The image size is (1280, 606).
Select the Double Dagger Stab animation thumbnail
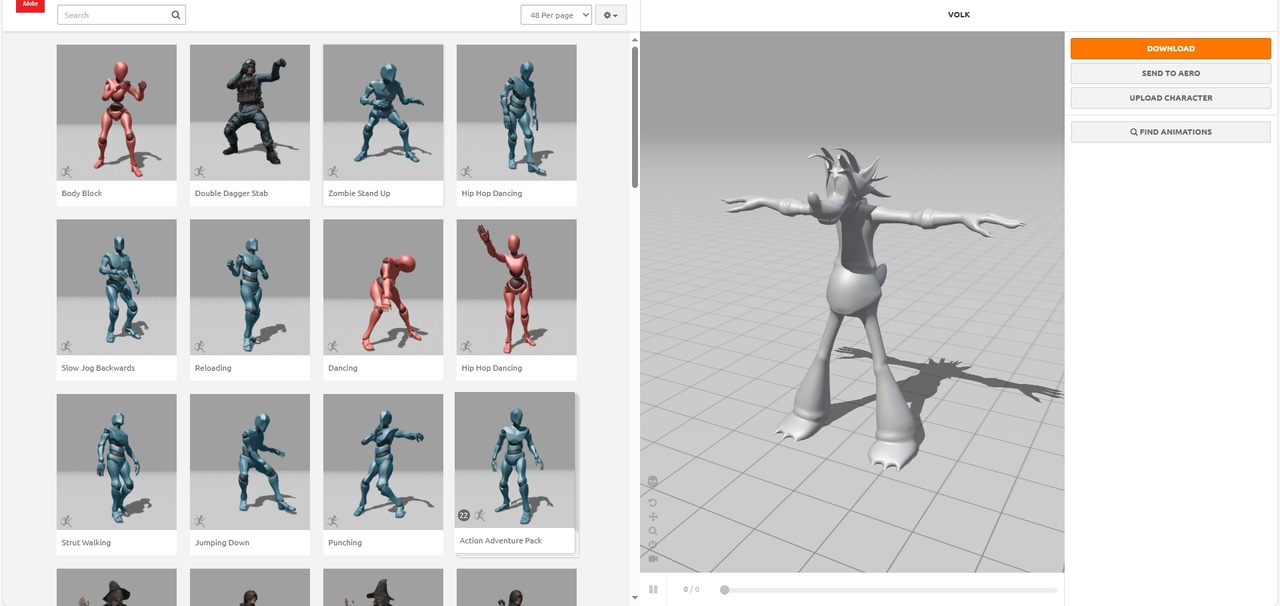click(x=250, y=112)
